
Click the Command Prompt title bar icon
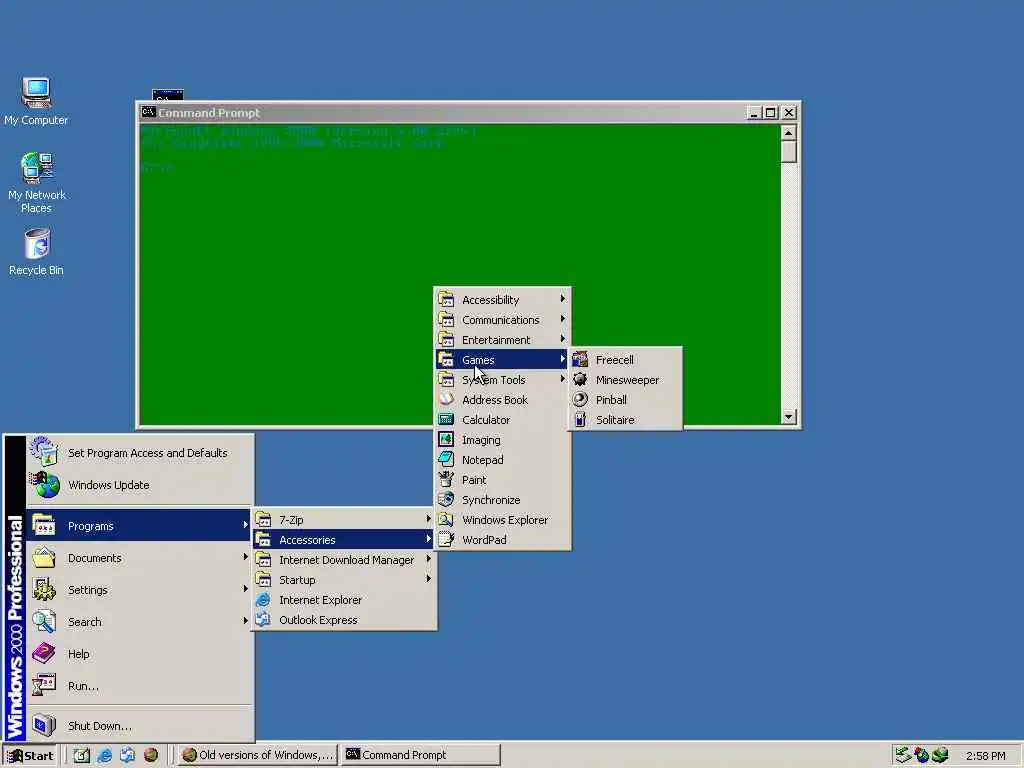(x=148, y=112)
